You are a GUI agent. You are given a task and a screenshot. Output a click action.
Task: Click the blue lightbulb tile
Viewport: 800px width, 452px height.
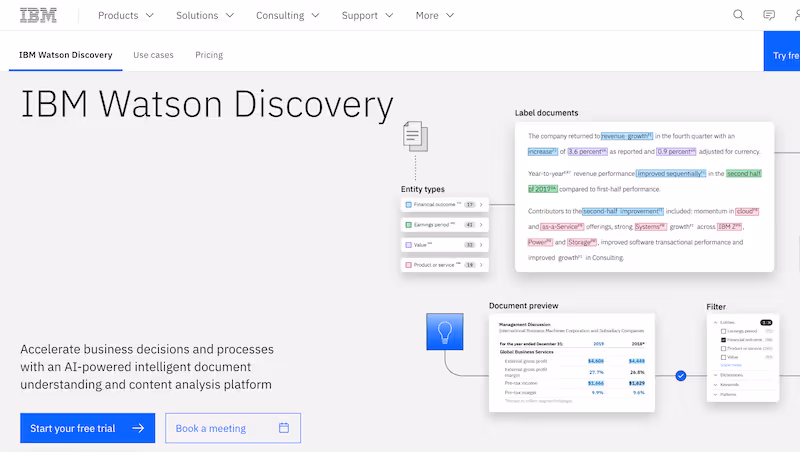point(445,332)
